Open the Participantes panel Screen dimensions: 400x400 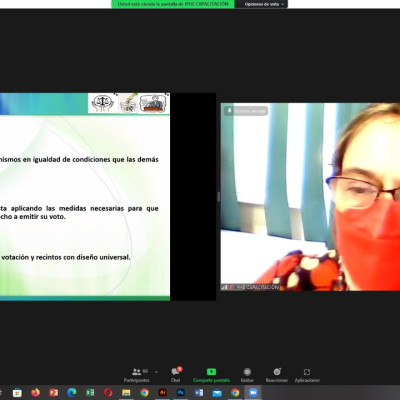137,375
